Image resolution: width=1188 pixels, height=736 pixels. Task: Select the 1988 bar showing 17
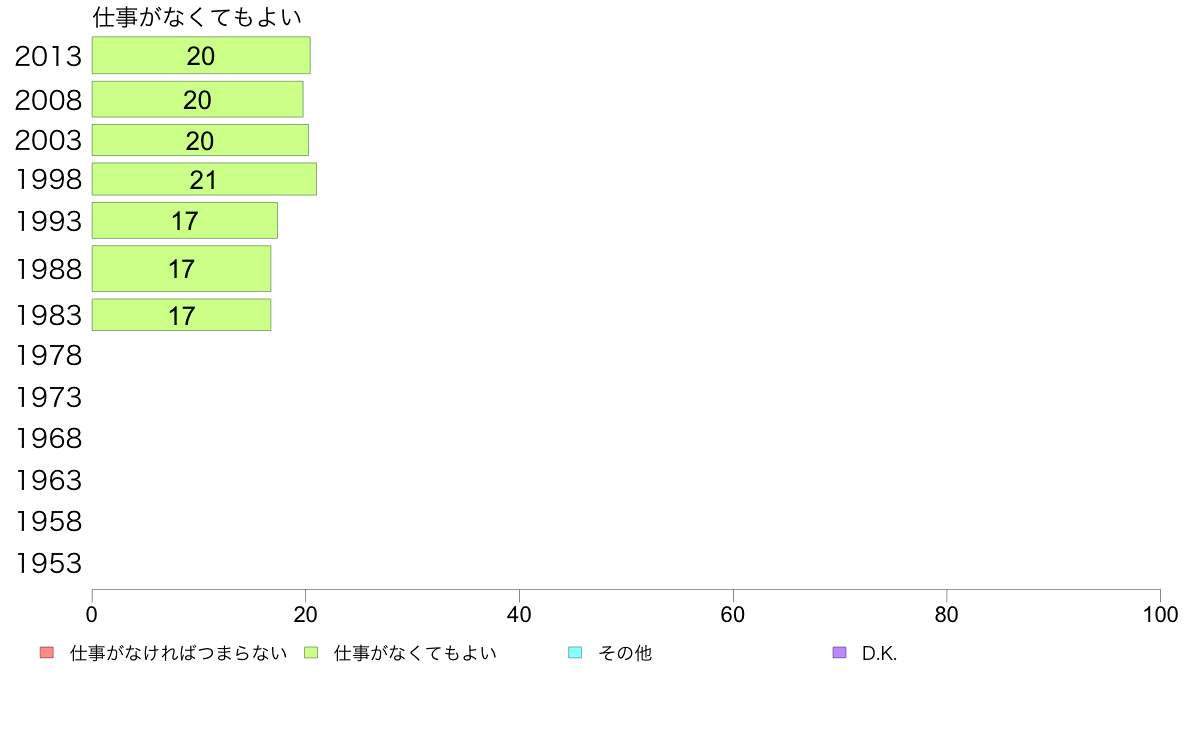(x=181, y=268)
